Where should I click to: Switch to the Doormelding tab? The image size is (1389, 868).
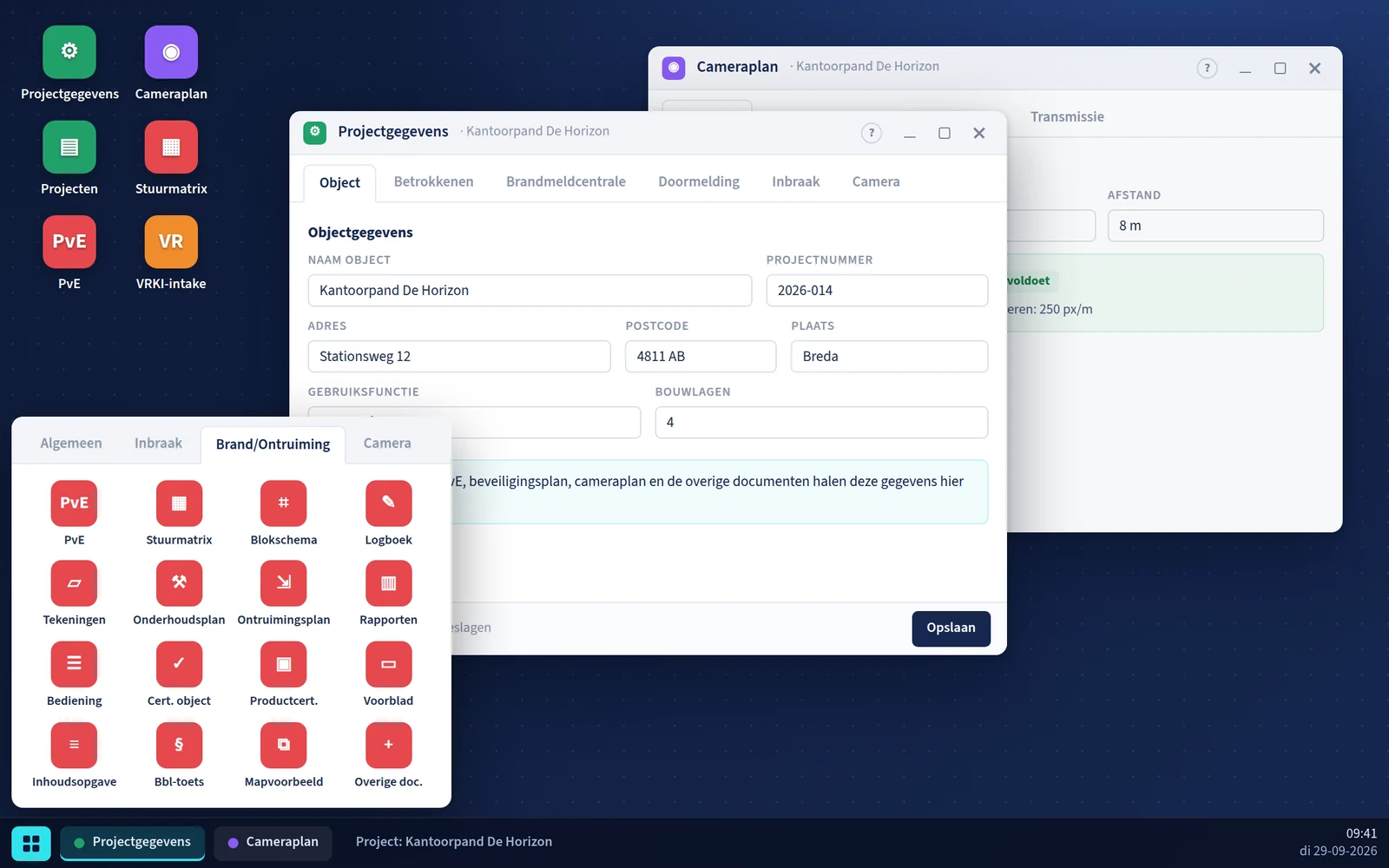coord(699,181)
